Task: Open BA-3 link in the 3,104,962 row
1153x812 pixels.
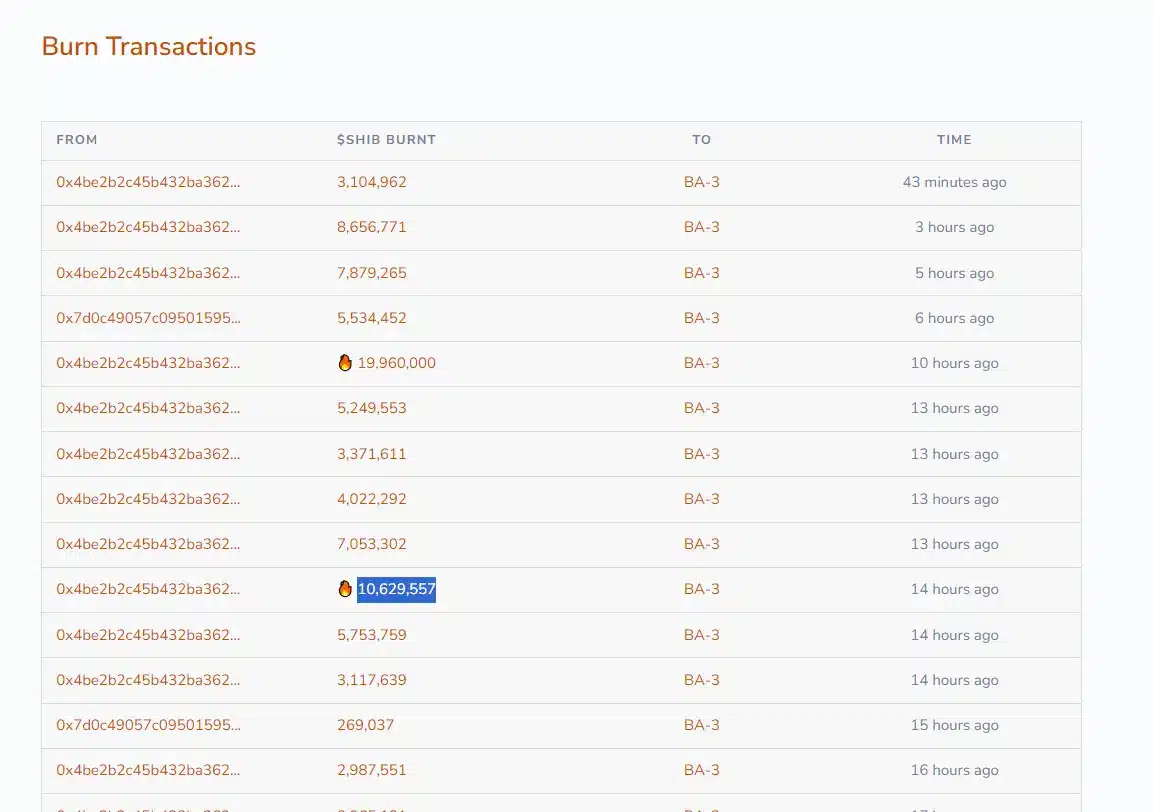Action: click(x=702, y=182)
